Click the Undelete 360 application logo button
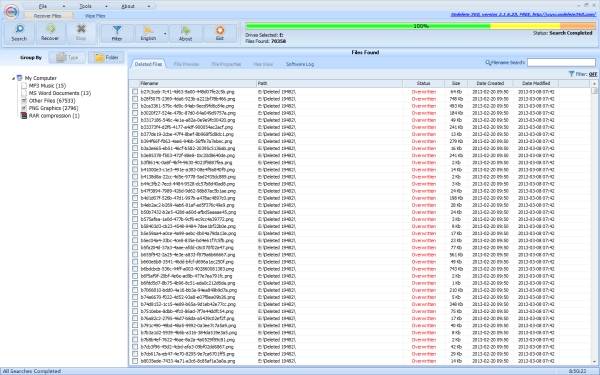 [x=11, y=12]
